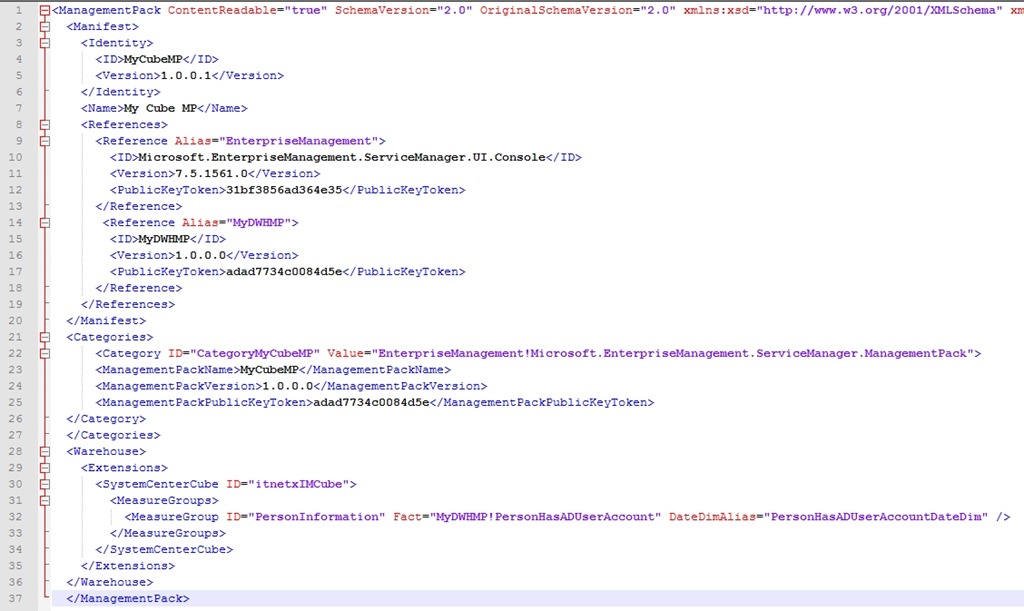Click line number 37 in the gutter
Viewport: 1024px width, 611px height.
tap(17, 598)
